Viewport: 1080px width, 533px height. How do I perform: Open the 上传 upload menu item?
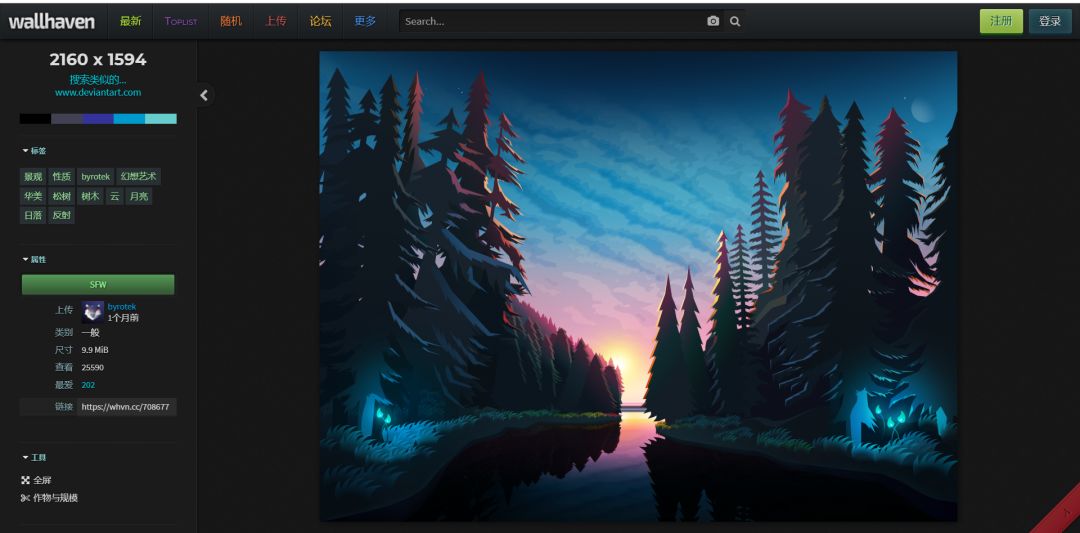click(x=276, y=21)
